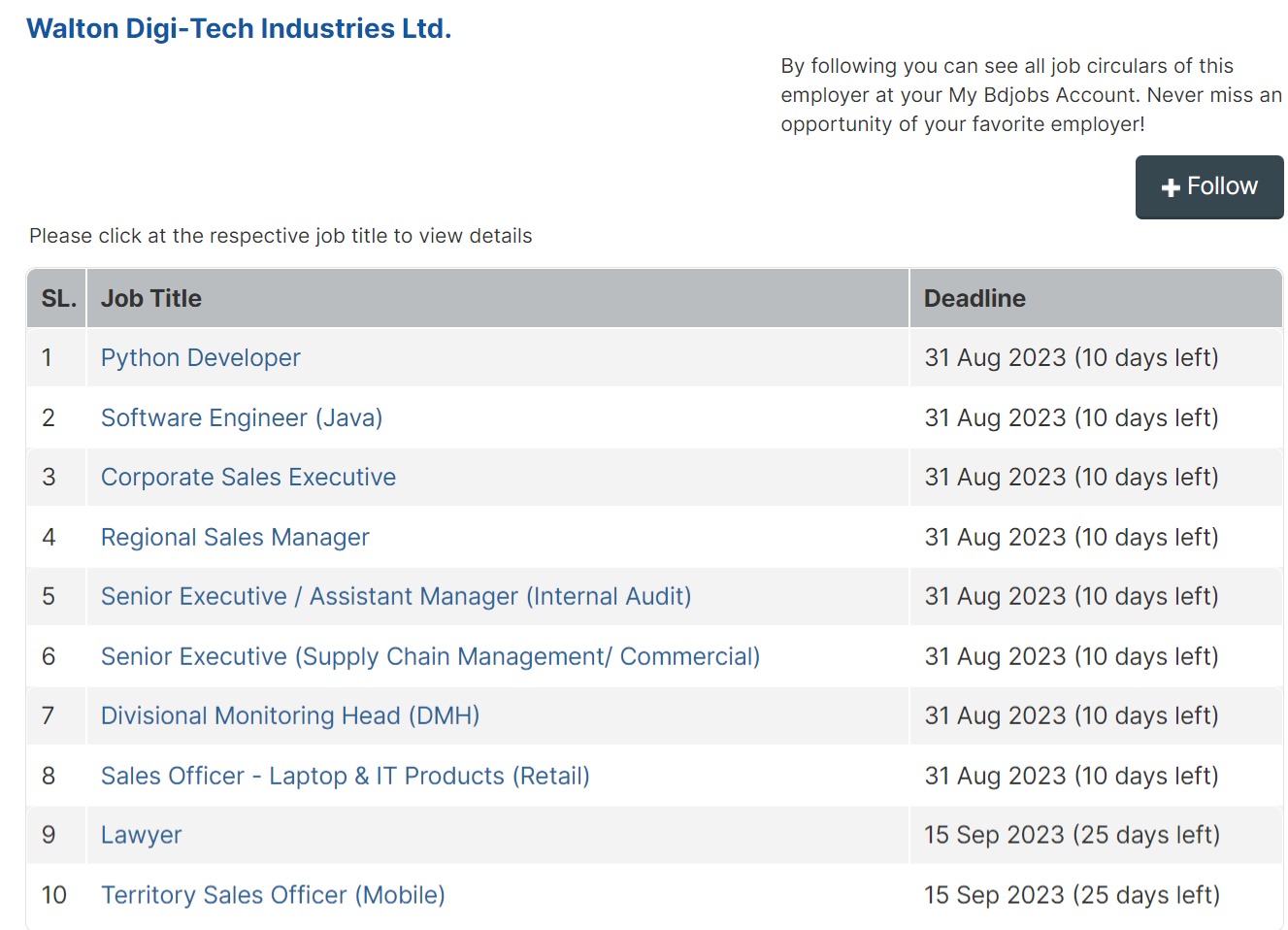Open Software Engineer (Java) job details
This screenshot has width=1288, height=930.
point(242,418)
